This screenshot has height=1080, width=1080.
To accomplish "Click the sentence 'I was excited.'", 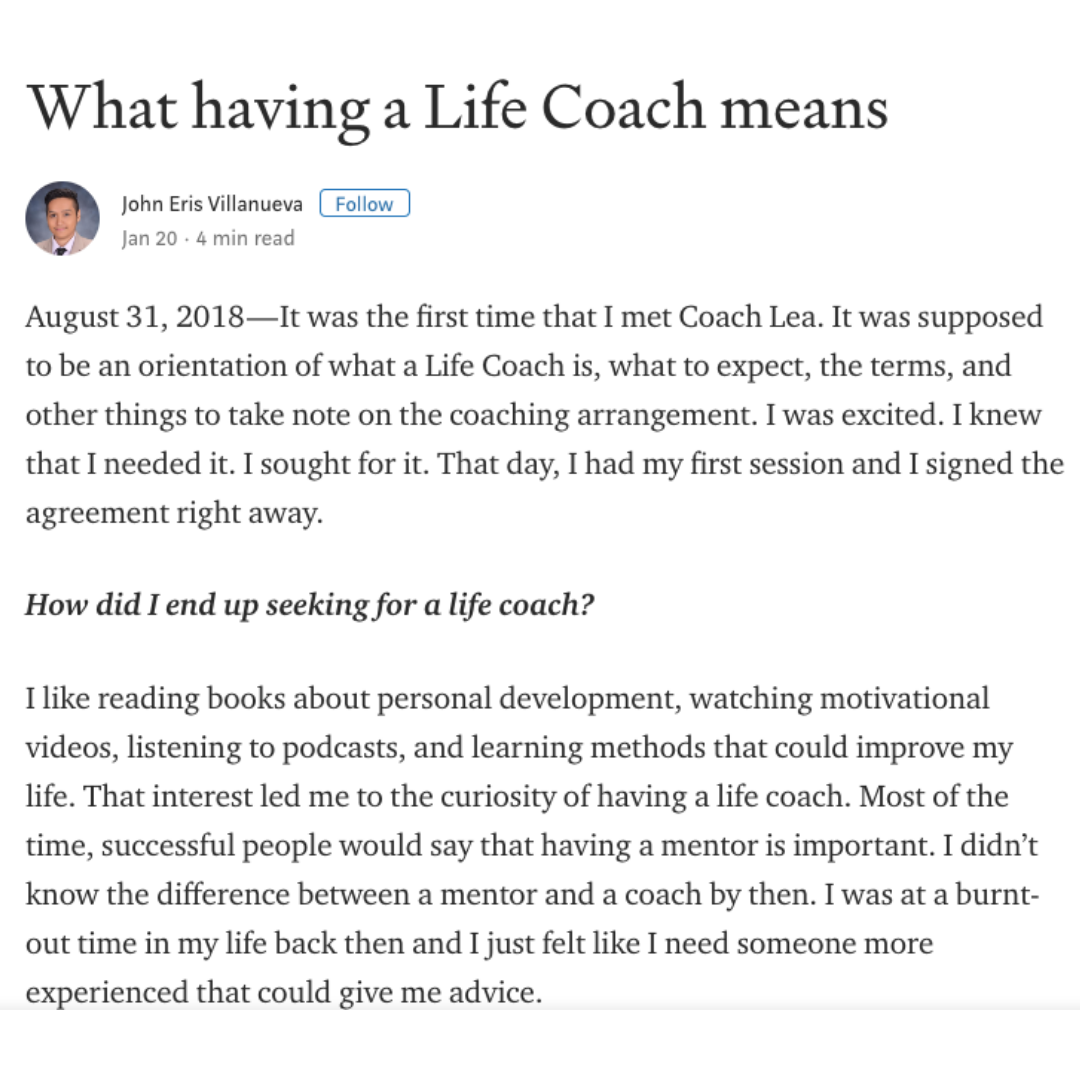I will [854, 415].
